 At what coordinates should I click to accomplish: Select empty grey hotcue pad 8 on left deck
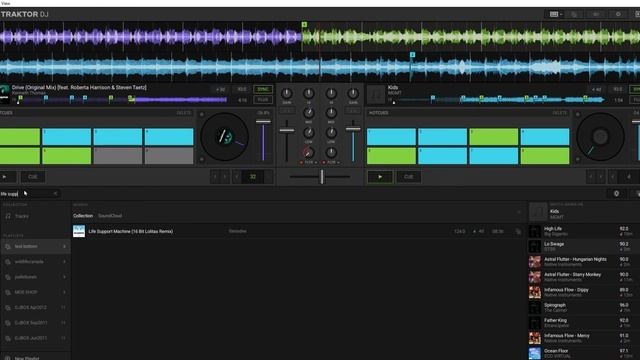(169, 156)
